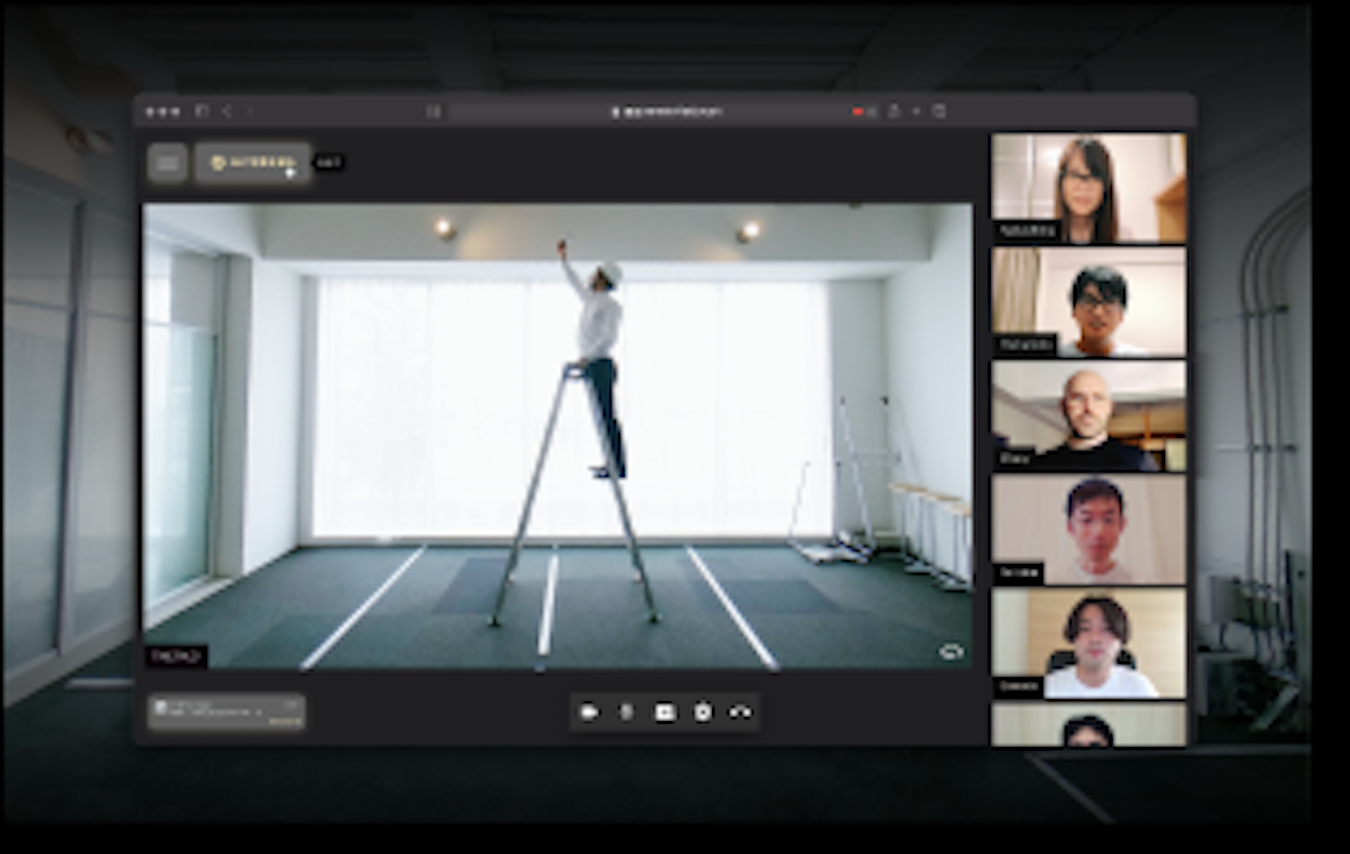This screenshot has width=1350, height=854.
Task: Click the camera switch icon on main video
Action: click(x=950, y=652)
